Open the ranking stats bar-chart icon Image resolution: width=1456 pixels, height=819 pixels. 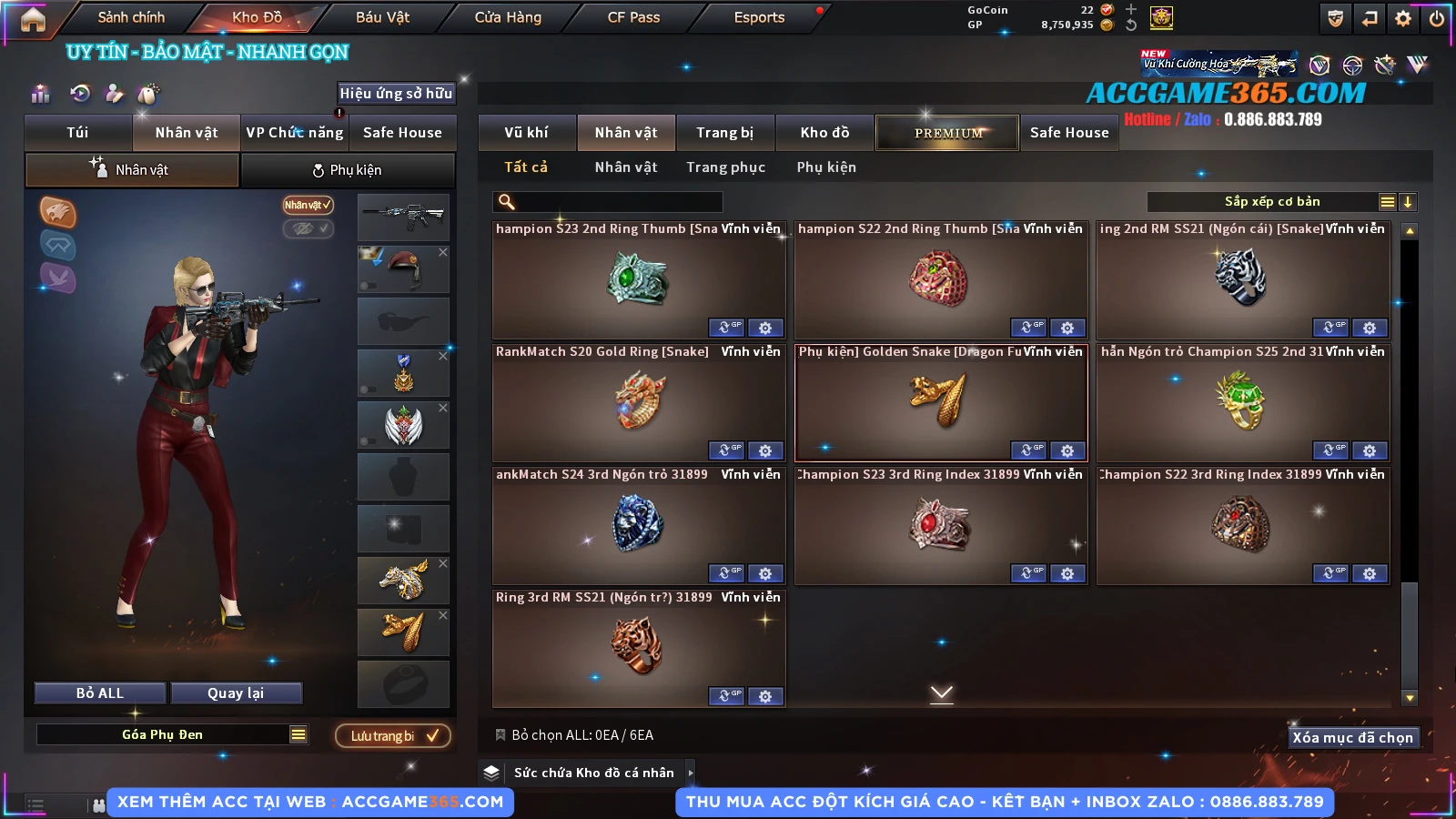(40, 94)
